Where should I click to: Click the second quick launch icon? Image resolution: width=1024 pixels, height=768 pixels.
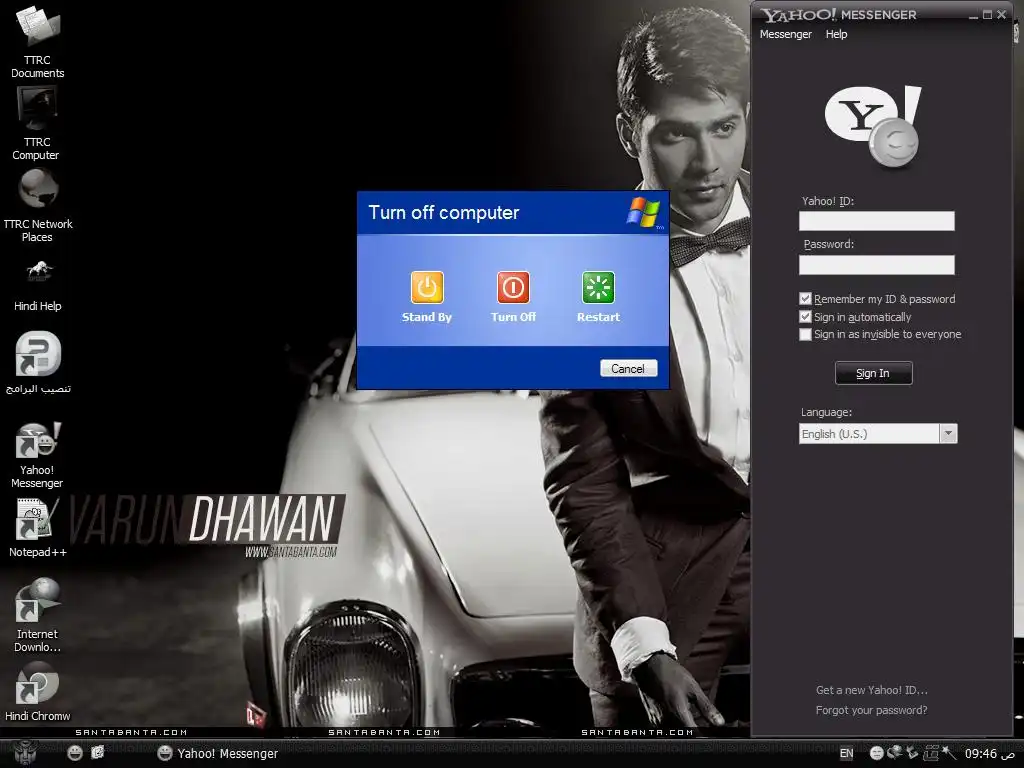click(98, 753)
